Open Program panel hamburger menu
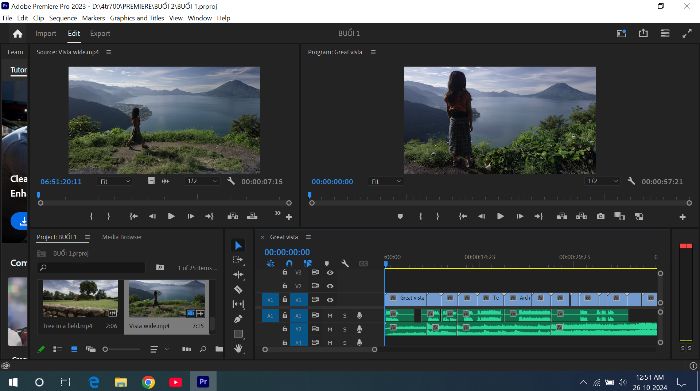The height and width of the screenshot is (391, 700). pyautogui.click(x=373, y=52)
